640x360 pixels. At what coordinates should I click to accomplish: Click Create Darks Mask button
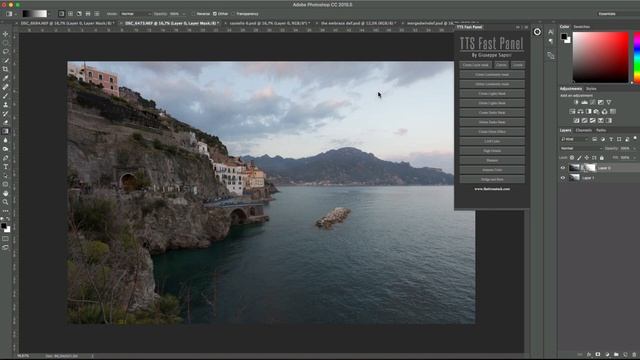[x=492, y=113]
